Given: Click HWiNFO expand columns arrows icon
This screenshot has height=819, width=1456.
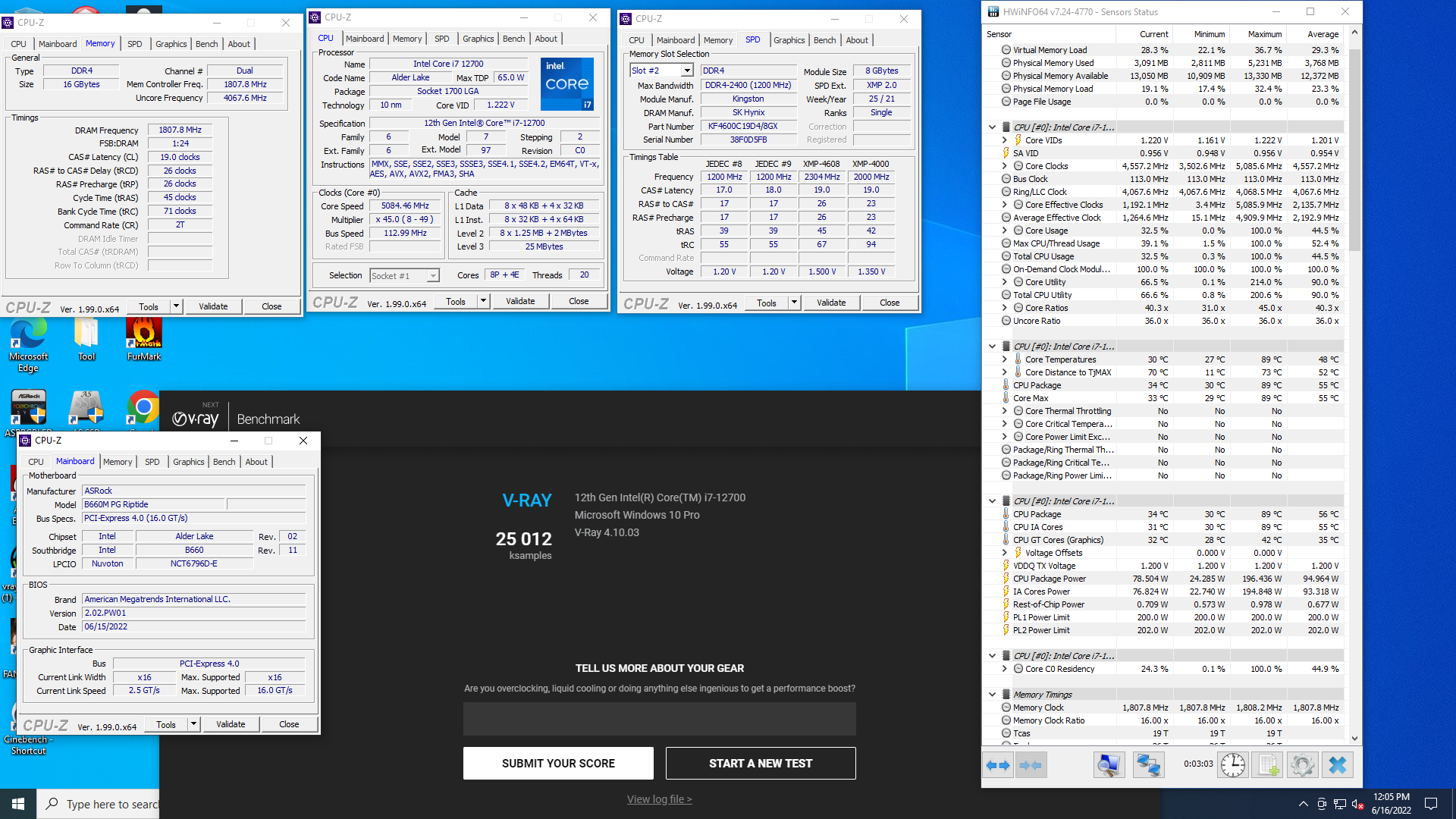Looking at the screenshot, I should pos(998,765).
